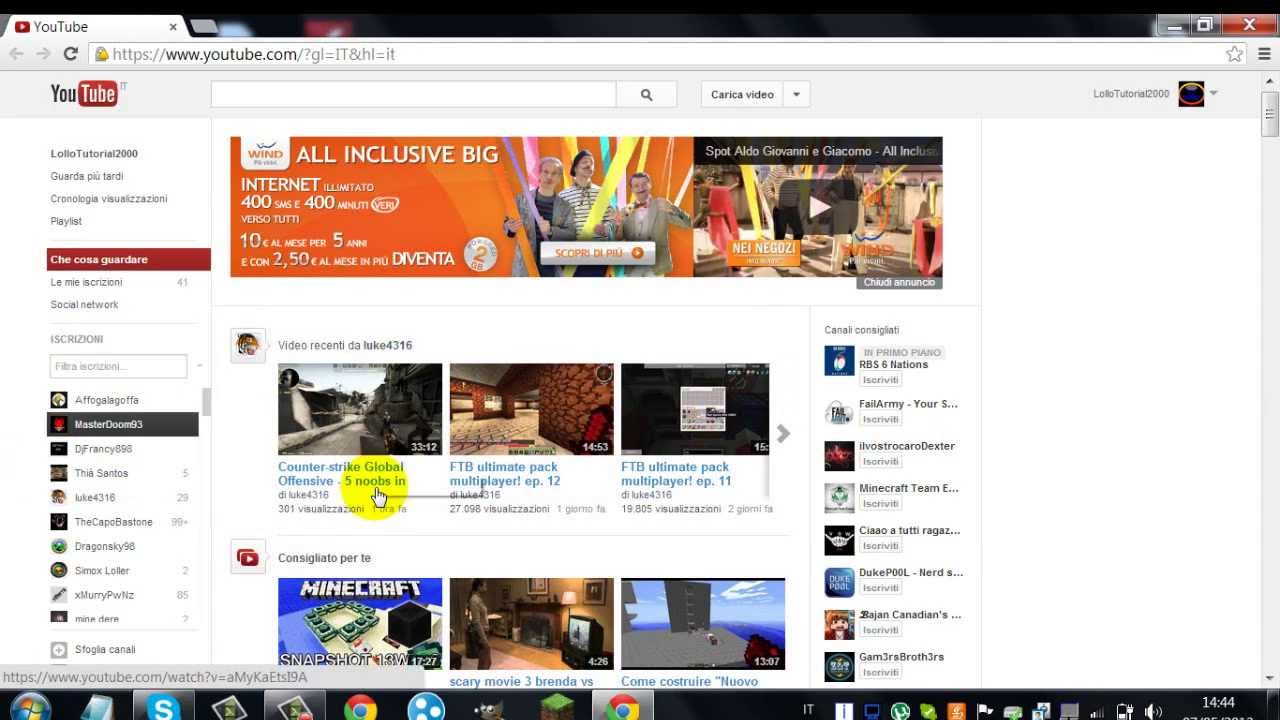The width and height of the screenshot is (1280, 720).
Task: Open the 13:07 Come costruire thumbnail
Action: tap(703, 623)
